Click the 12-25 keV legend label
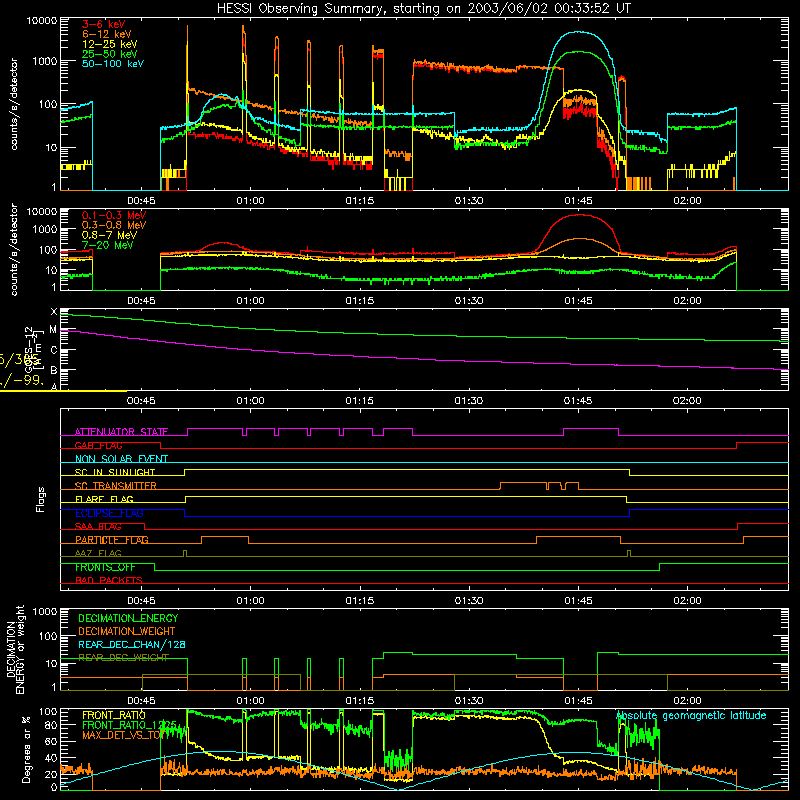The image size is (800, 800). click(110, 44)
